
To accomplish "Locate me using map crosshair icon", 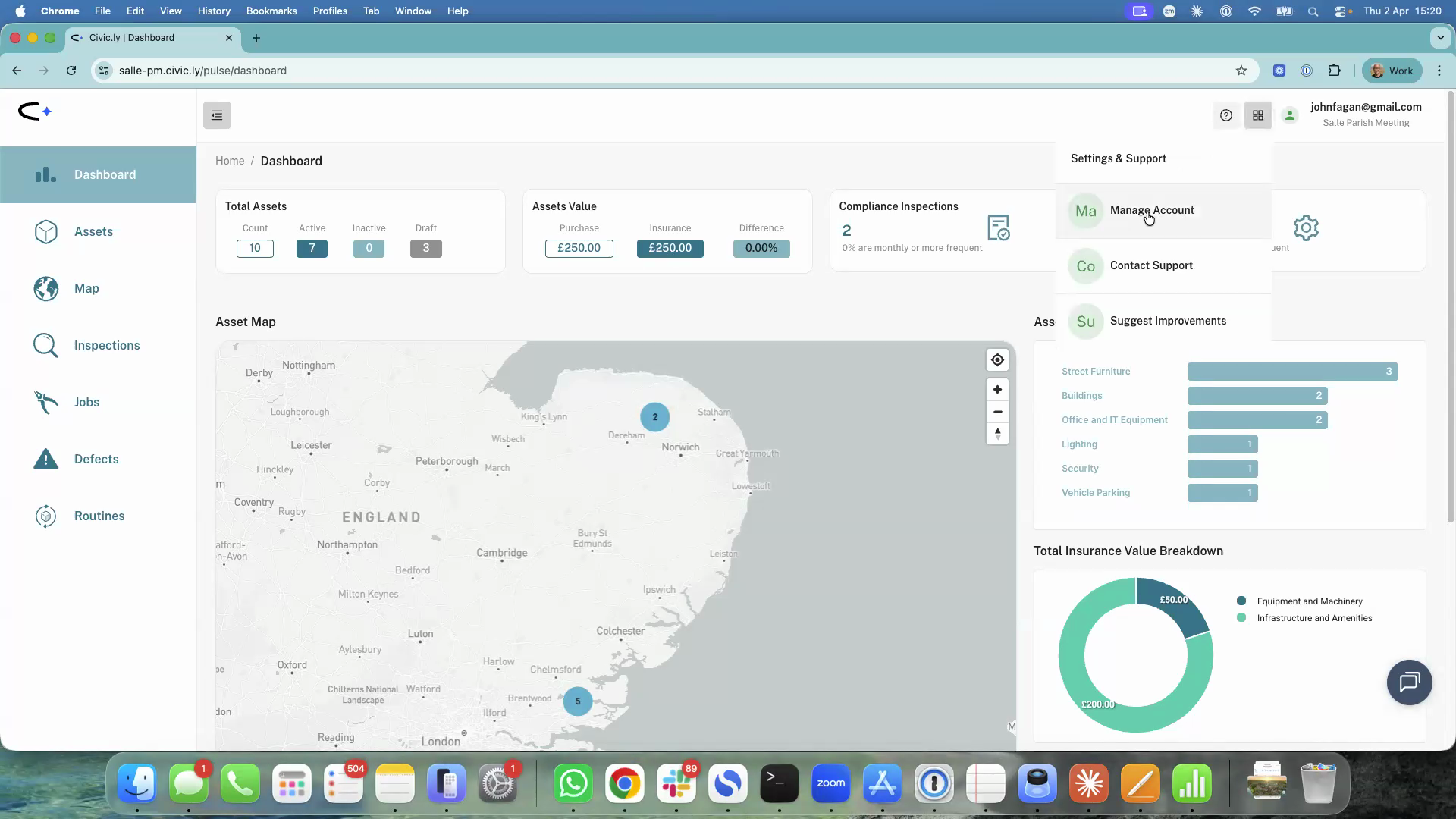I will 997,360.
